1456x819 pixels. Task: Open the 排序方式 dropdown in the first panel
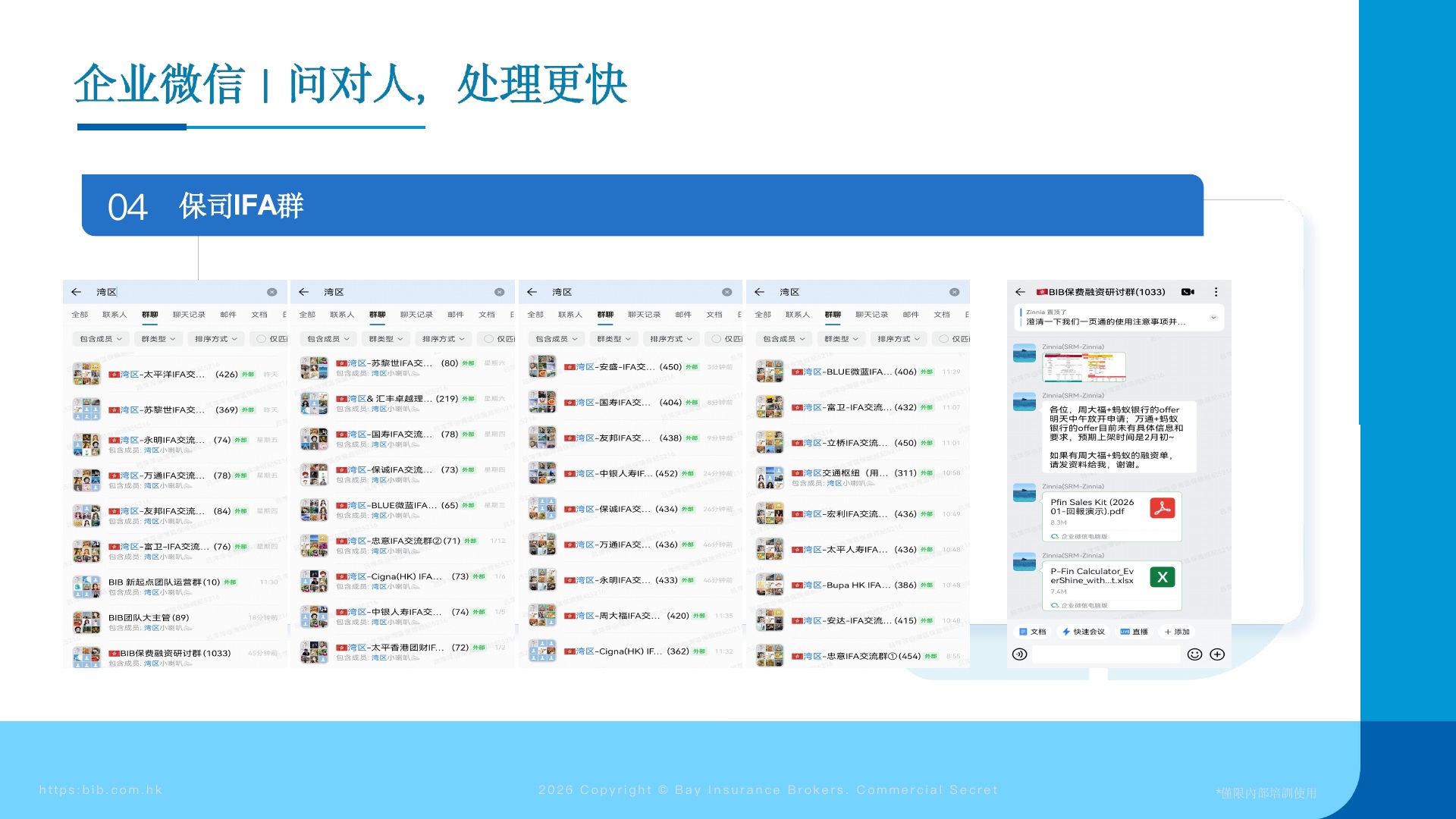[216, 339]
